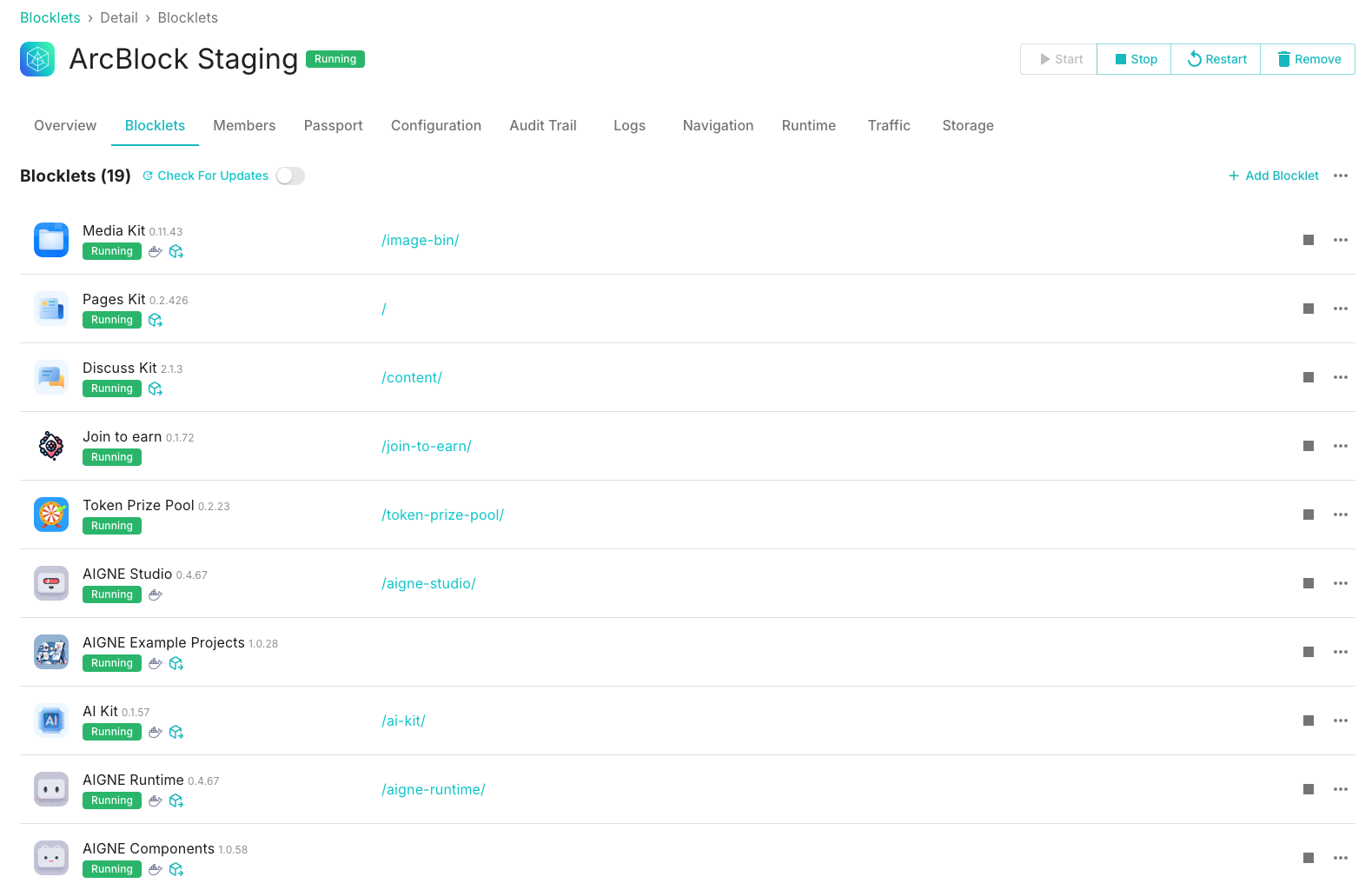Toggle the Check For Updates switch
The image size is (1372, 890).
tap(290, 176)
